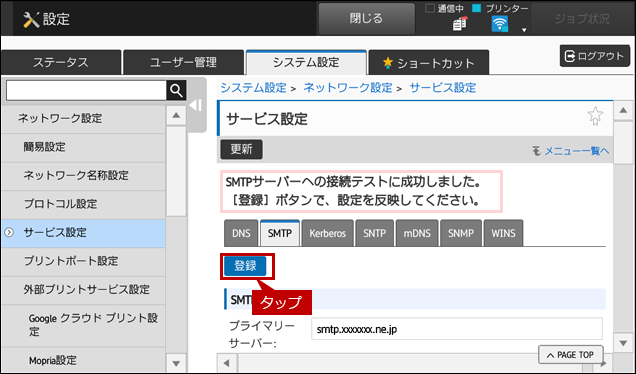This screenshot has height=374, width=636.
Task: Click sidebar scroll up arrow
Action: click(176, 115)
